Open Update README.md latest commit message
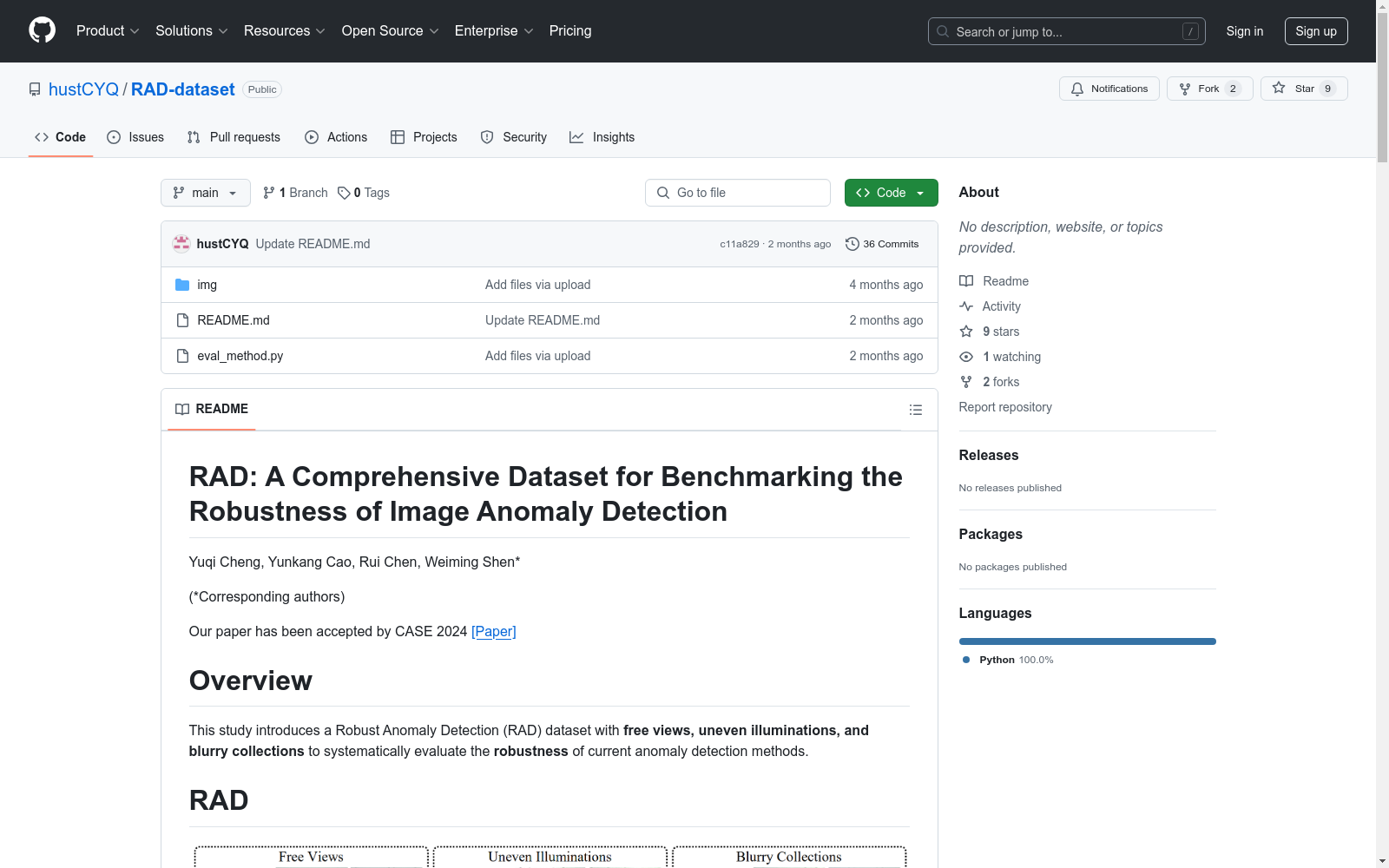 click(313, 244)
